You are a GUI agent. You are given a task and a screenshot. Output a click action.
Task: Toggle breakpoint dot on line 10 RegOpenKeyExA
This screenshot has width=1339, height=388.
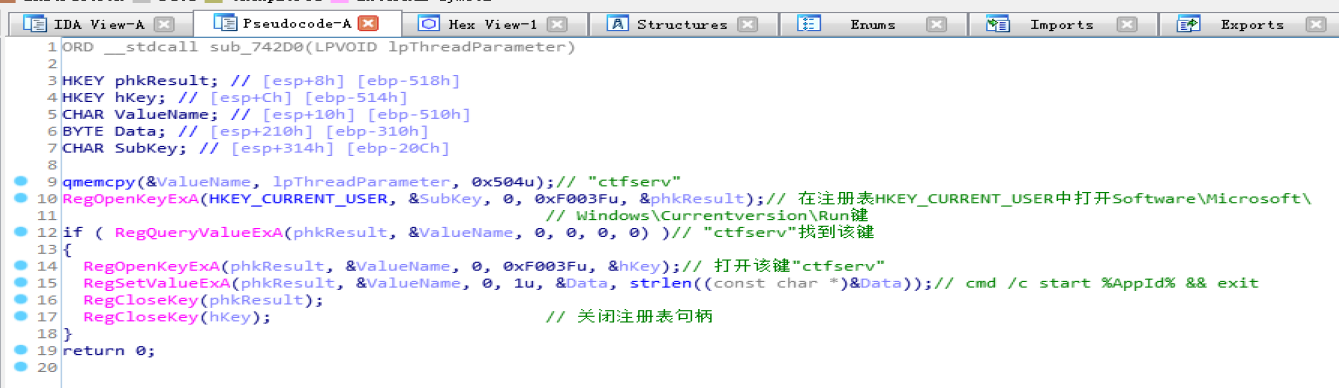[x=20, y=199]
